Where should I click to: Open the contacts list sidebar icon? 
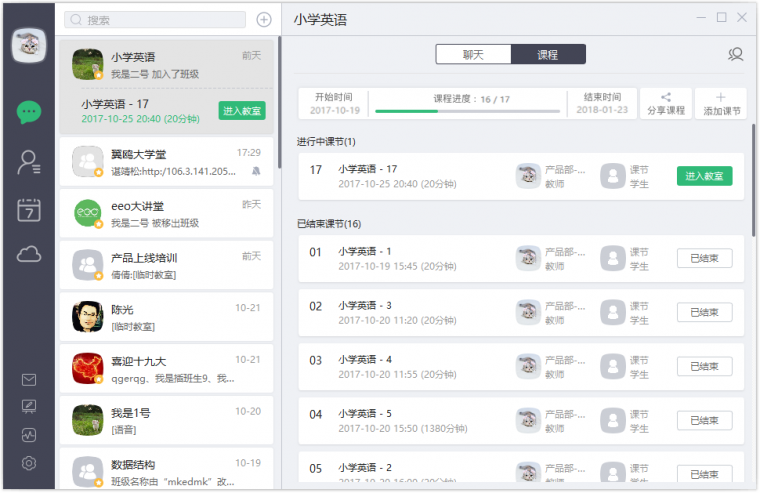coord(29,162)
